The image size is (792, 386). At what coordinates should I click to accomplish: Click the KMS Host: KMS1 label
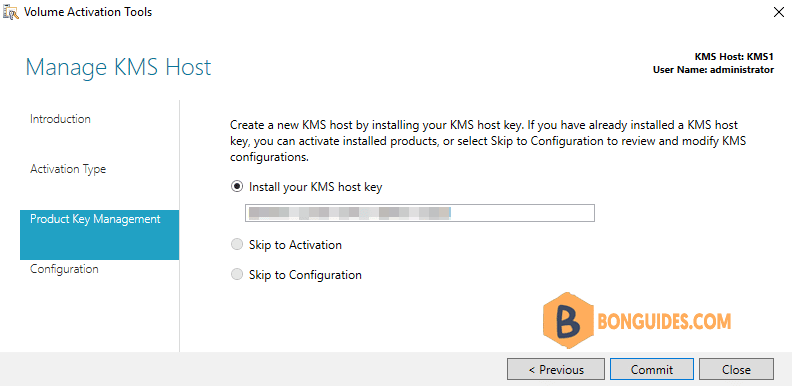coord(734,57)
